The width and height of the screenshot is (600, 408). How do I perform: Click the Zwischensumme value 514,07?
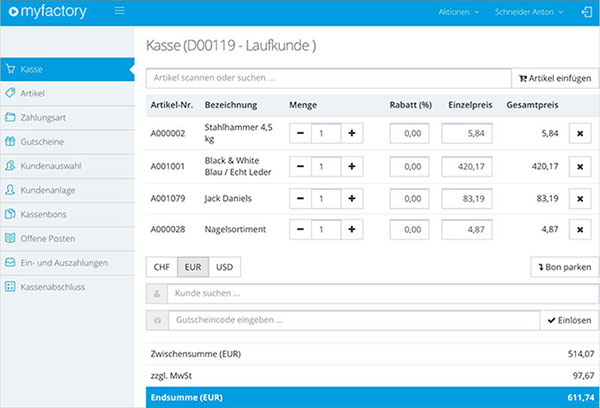(x=581, y=354)
